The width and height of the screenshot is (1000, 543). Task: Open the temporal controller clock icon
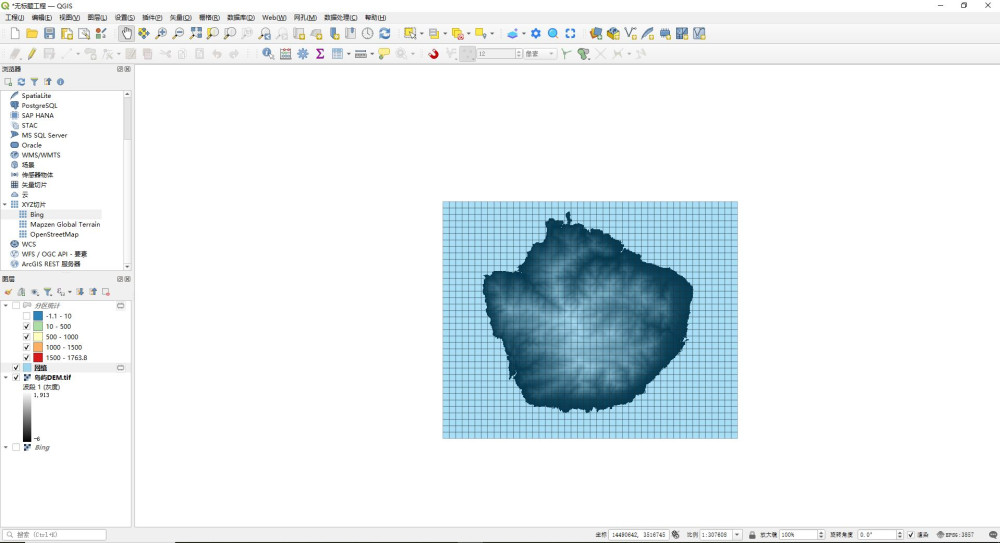point(367,34)
